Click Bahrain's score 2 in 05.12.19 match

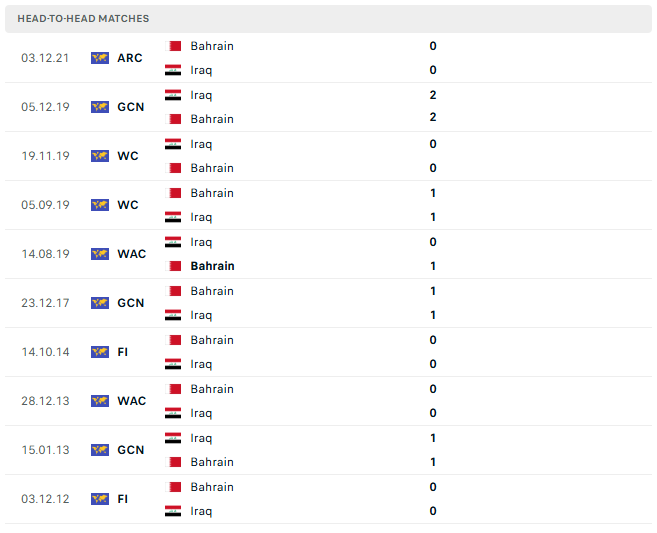pyautogui.click(x=433, y=117)
